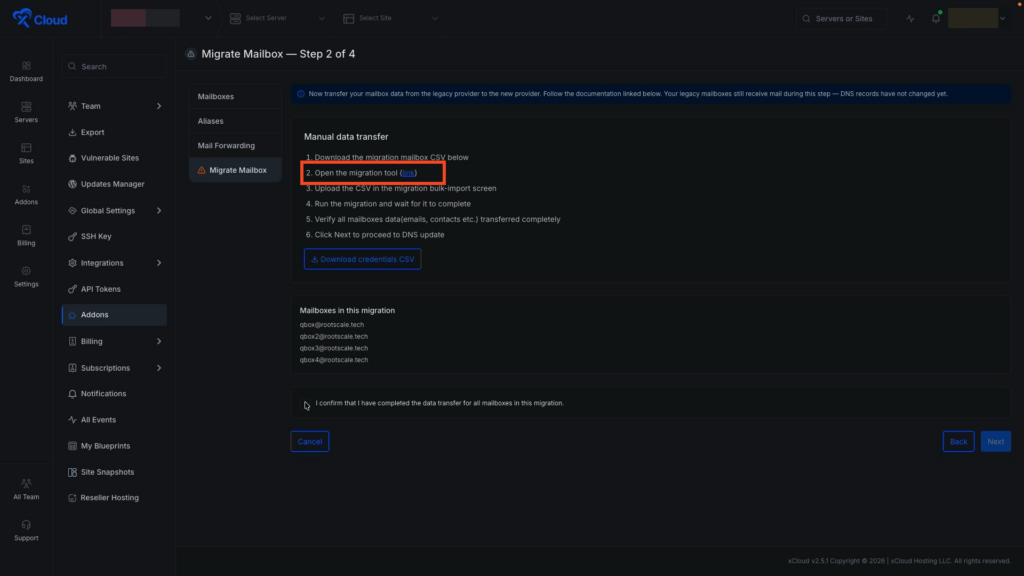Click mailbox qbox2@rootscale.tech

coord(334,336)
